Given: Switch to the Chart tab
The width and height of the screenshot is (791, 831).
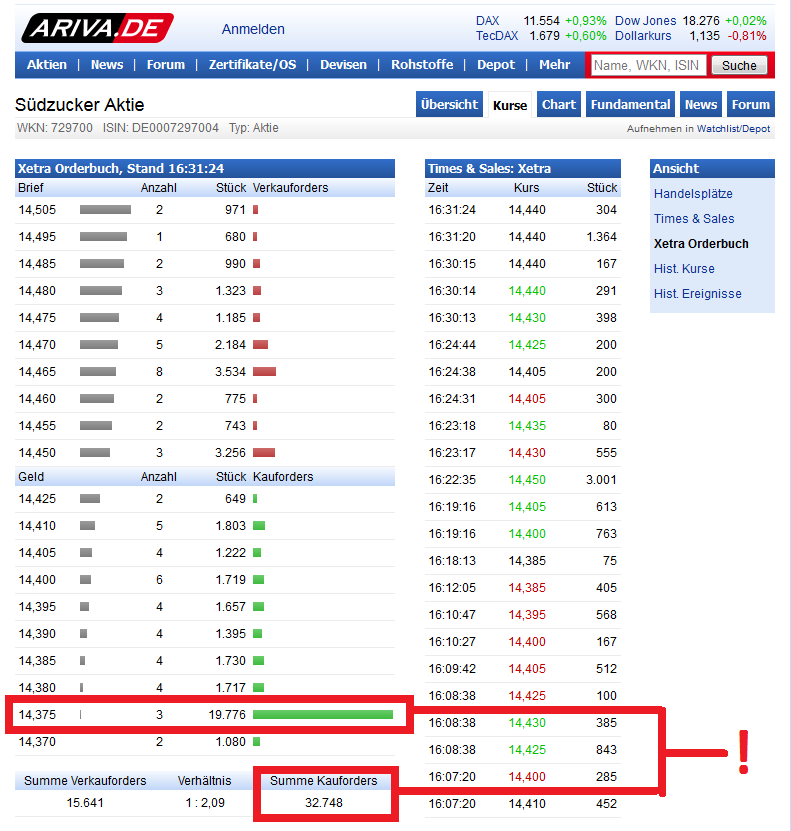Looking at the screenshot, I should click(x=559, y=104).
